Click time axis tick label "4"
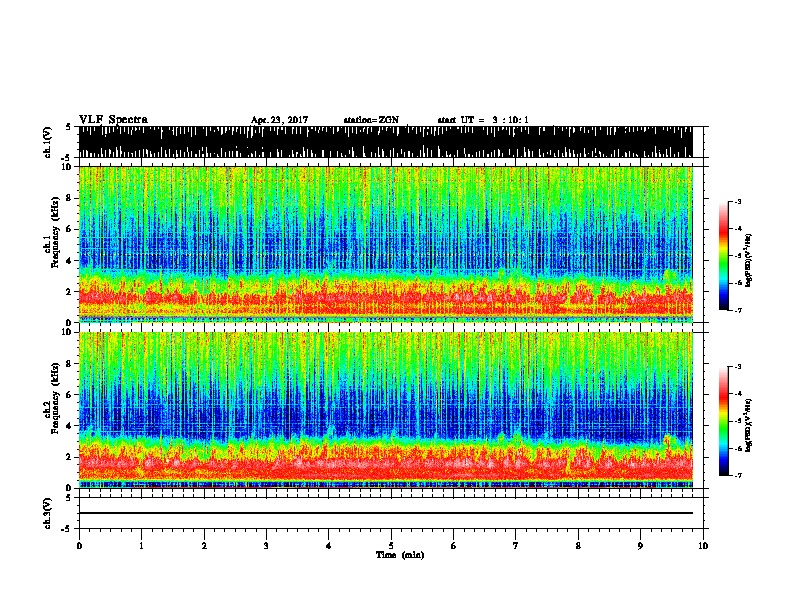 [329, 546]
